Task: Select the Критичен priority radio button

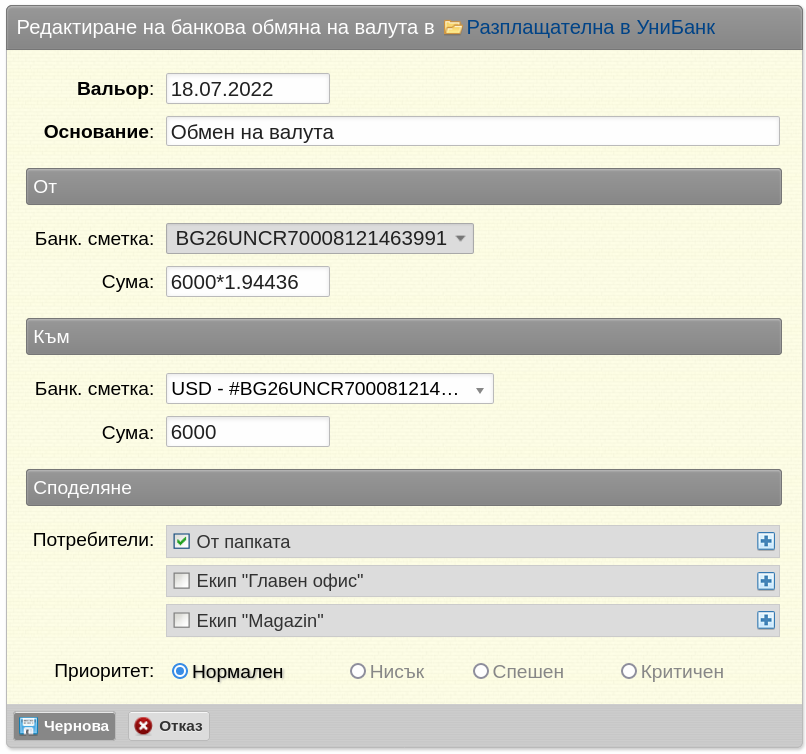Action: coord(629,671)
